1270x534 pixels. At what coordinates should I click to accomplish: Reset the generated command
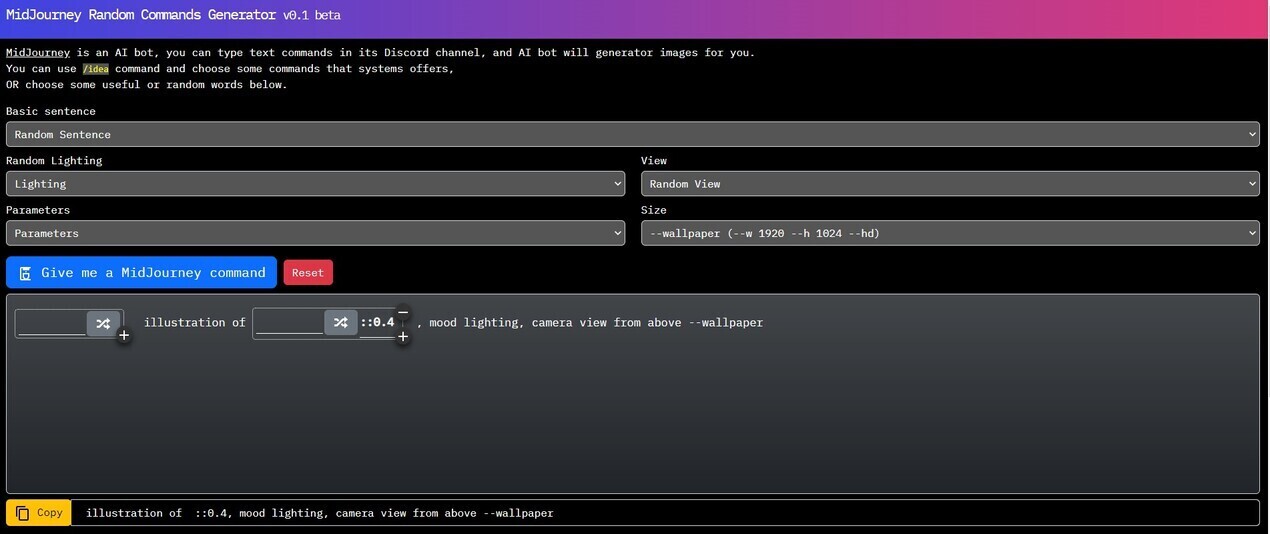[308, 273]
